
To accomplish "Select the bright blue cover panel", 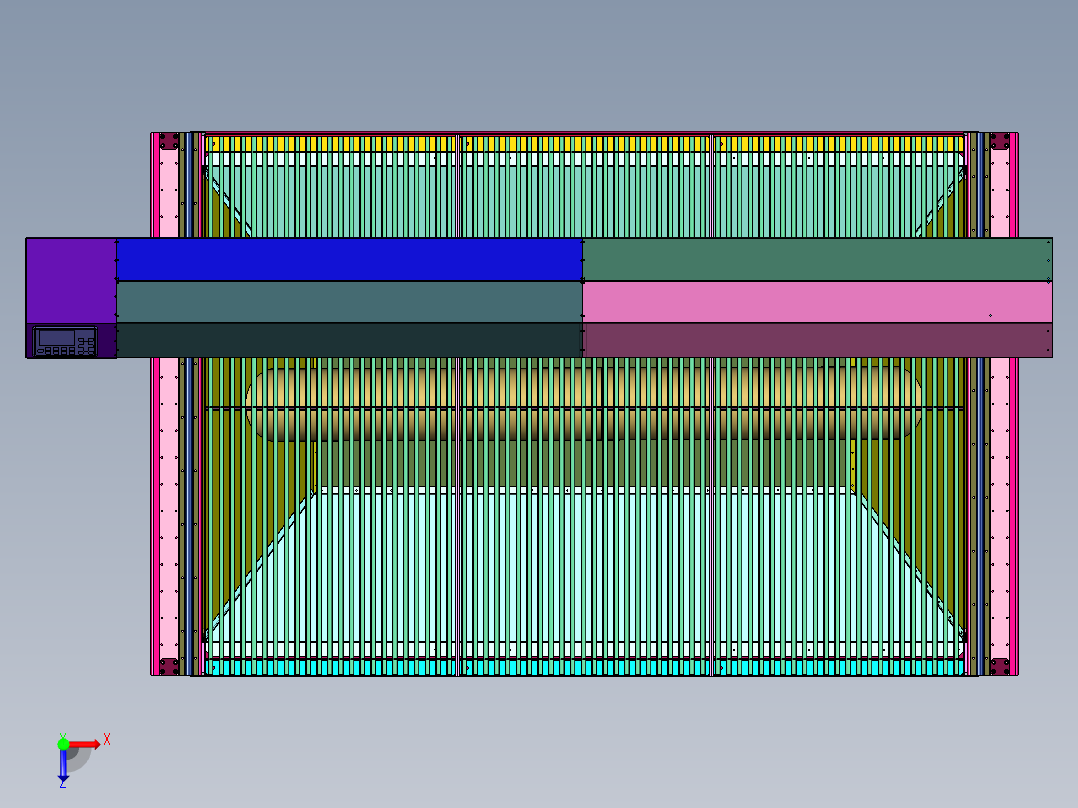I will [349, 259].
